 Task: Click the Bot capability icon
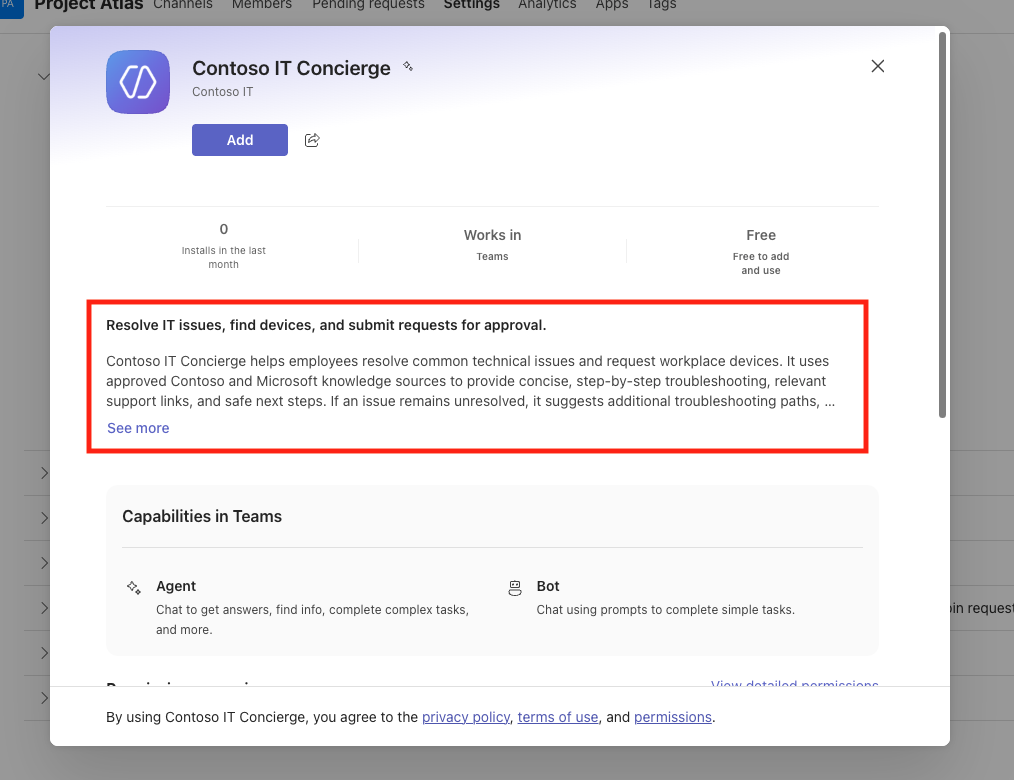coord(515,587)
